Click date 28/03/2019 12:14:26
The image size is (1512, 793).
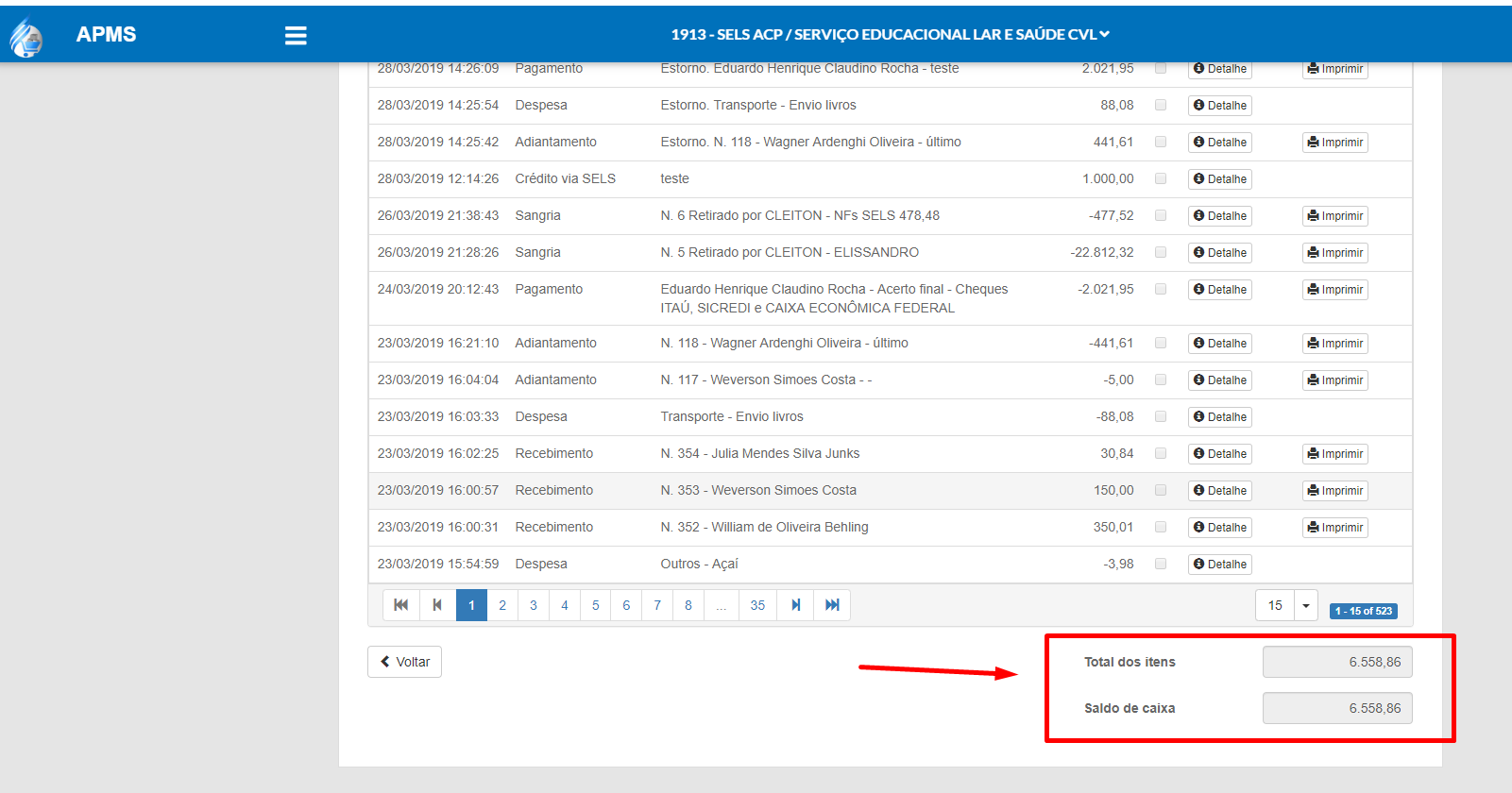pos(438,178)
